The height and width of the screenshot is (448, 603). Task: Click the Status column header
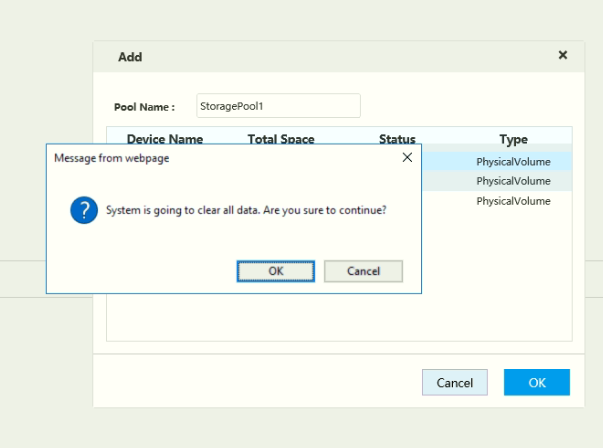397,139
